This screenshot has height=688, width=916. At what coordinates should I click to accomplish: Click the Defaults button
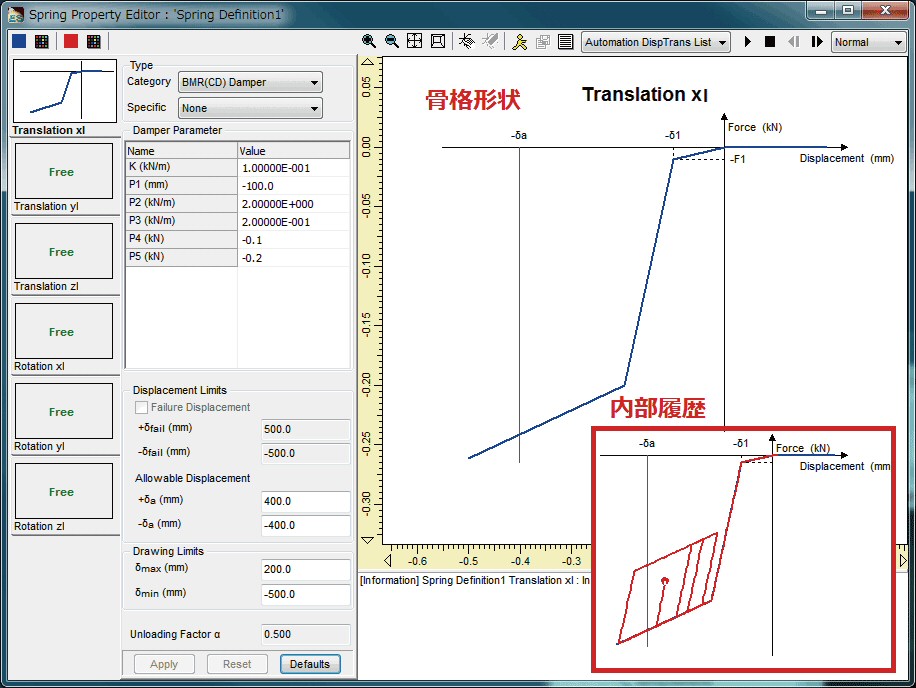point(310,664)
